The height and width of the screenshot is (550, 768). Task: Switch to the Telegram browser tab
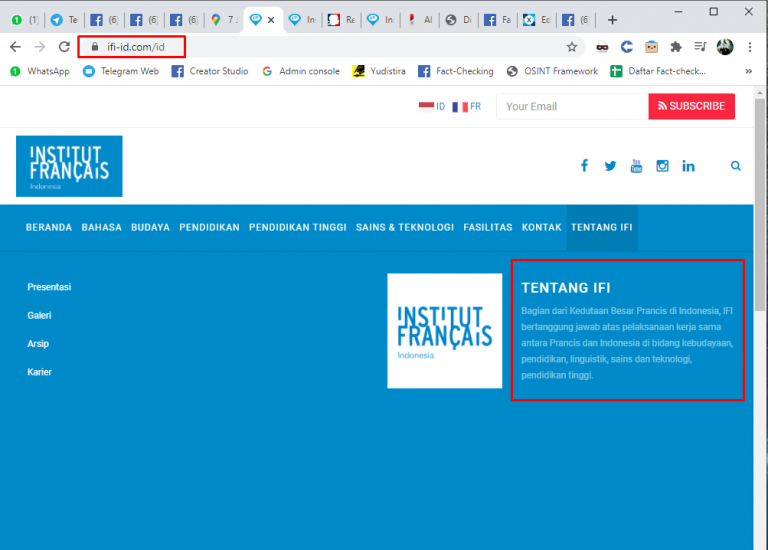(x=64, y=20)
